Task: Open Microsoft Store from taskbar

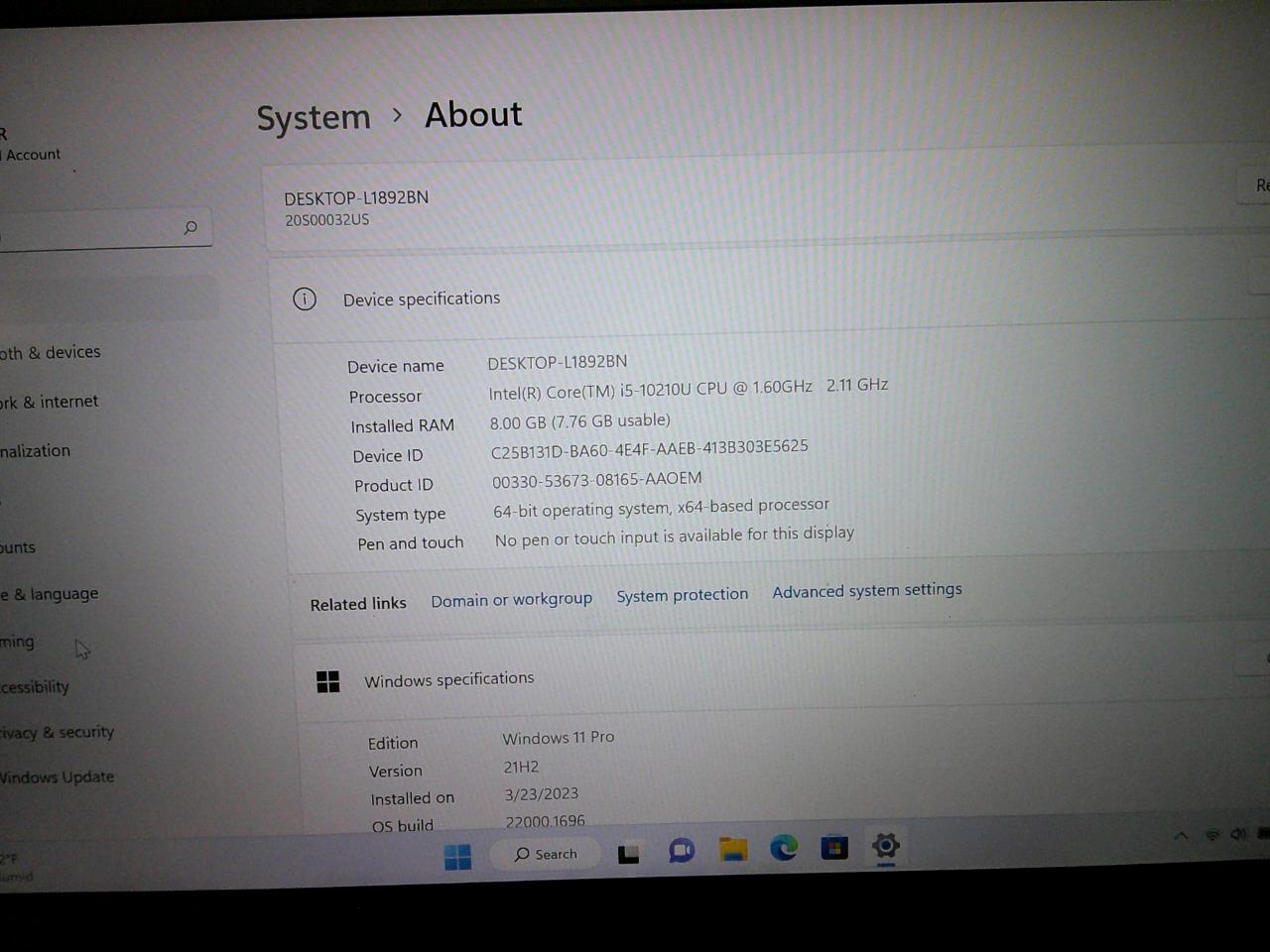Action: pyautogui.click(x=834, y=847)
